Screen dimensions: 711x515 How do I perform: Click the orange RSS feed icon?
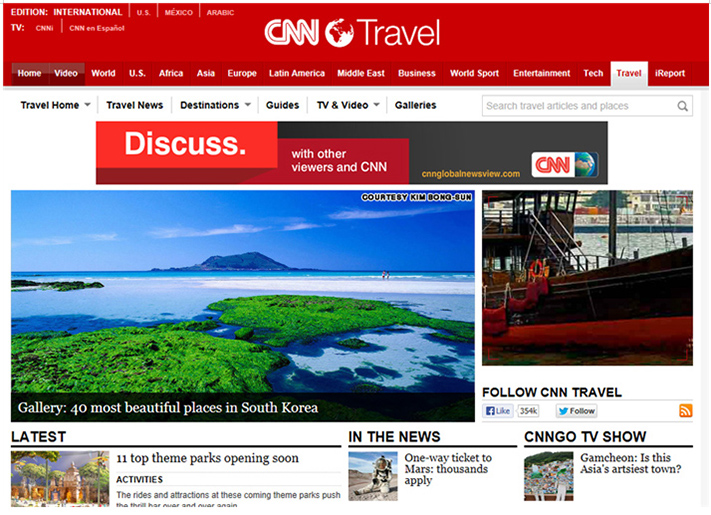[x=685, y=411]
